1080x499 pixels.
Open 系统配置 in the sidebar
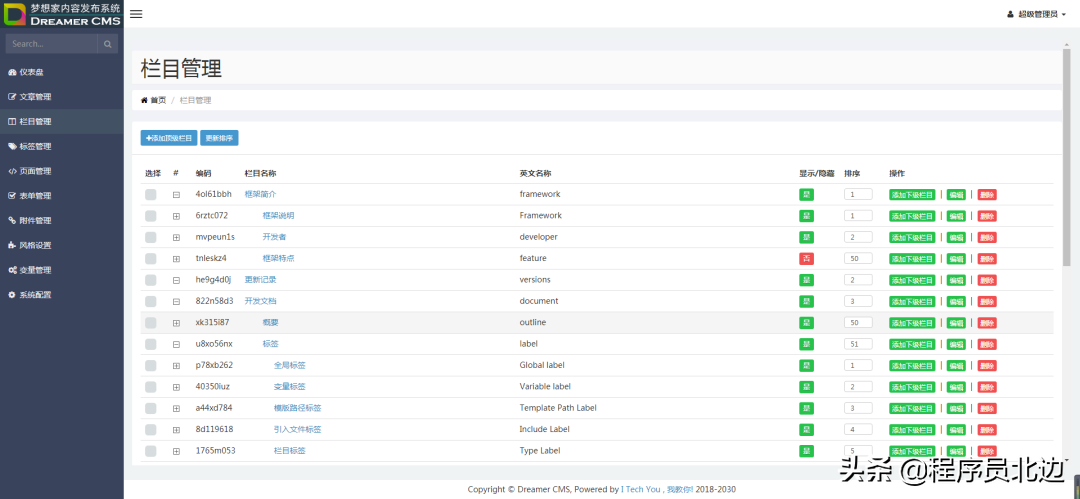pyautogui.click(x=62, y=294)
